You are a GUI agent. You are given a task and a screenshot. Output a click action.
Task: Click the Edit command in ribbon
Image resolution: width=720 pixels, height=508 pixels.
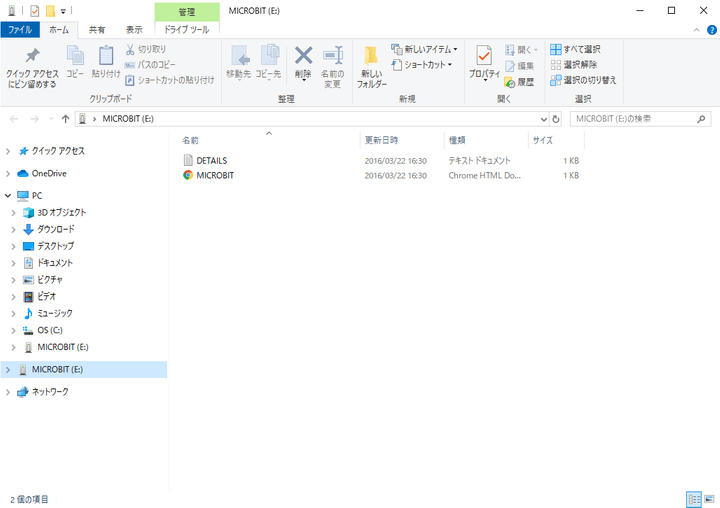coord(519,66)
